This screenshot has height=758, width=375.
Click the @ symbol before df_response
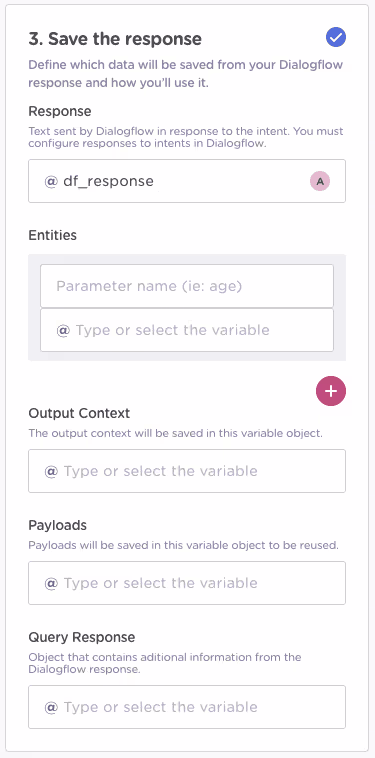pos(51,181)
